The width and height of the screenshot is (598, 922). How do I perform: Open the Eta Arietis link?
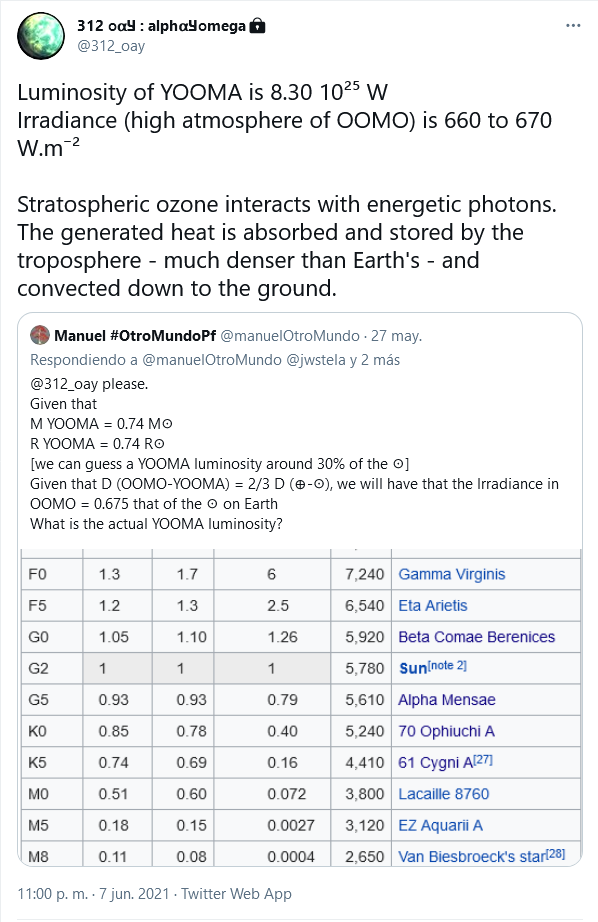[x=433, y=606]
